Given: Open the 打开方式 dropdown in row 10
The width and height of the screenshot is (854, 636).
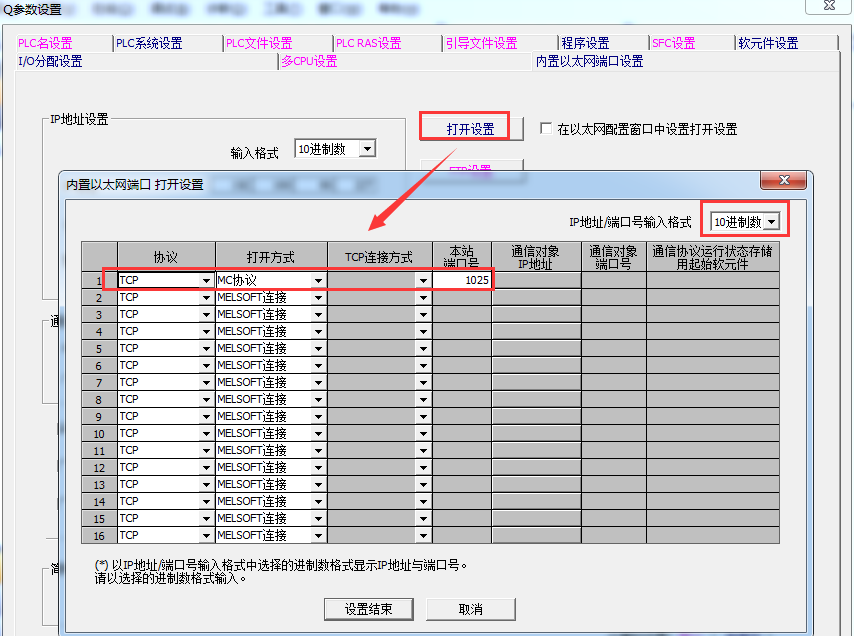Looking at the screenshot, I should pos(319,433).
